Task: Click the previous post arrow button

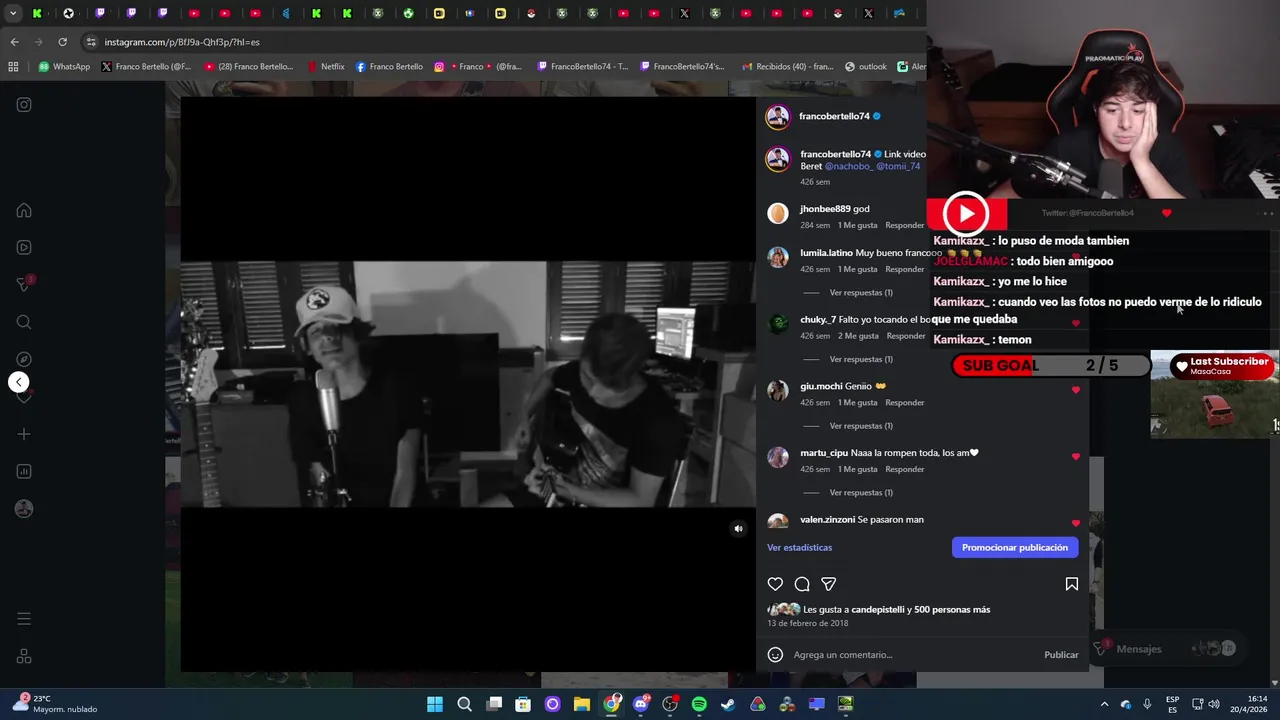Action: [18, 382]
